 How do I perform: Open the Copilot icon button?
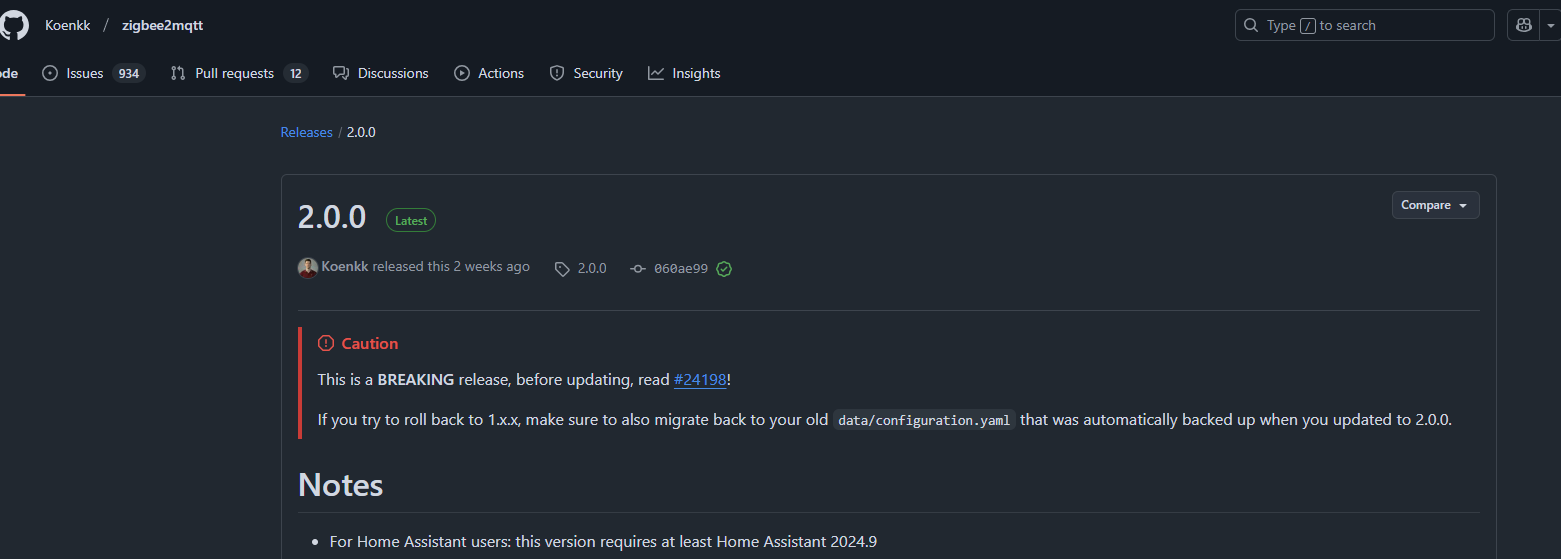pyautogui.click(x=1524, y=25)
